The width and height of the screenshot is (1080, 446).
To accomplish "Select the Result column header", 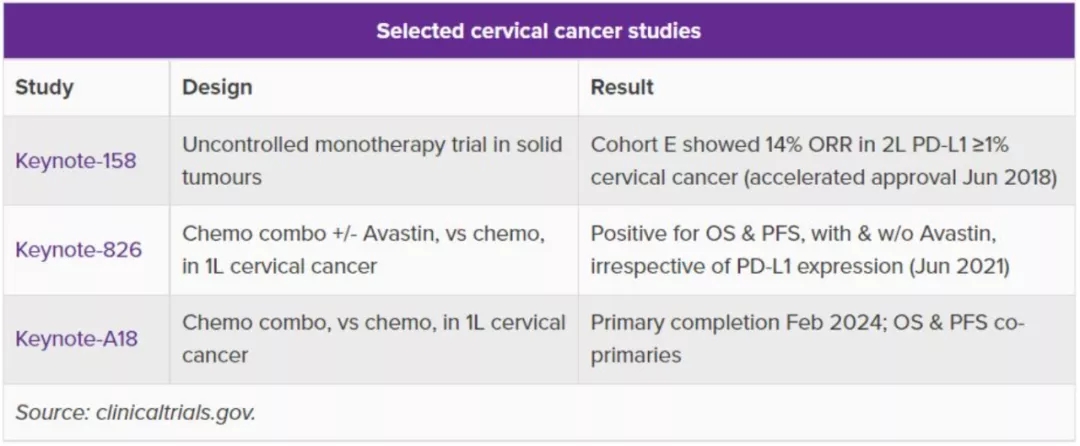I will [x=622, y=87].
